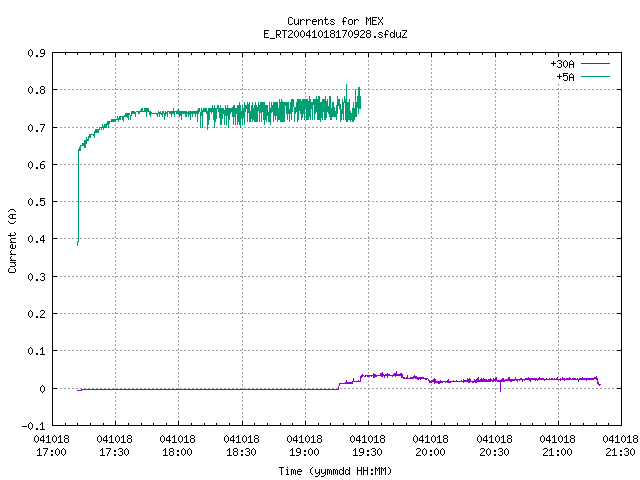The image size is (640, 480).
Task: Click the 0.6 y-axis tick label
Action: [37, 165]
